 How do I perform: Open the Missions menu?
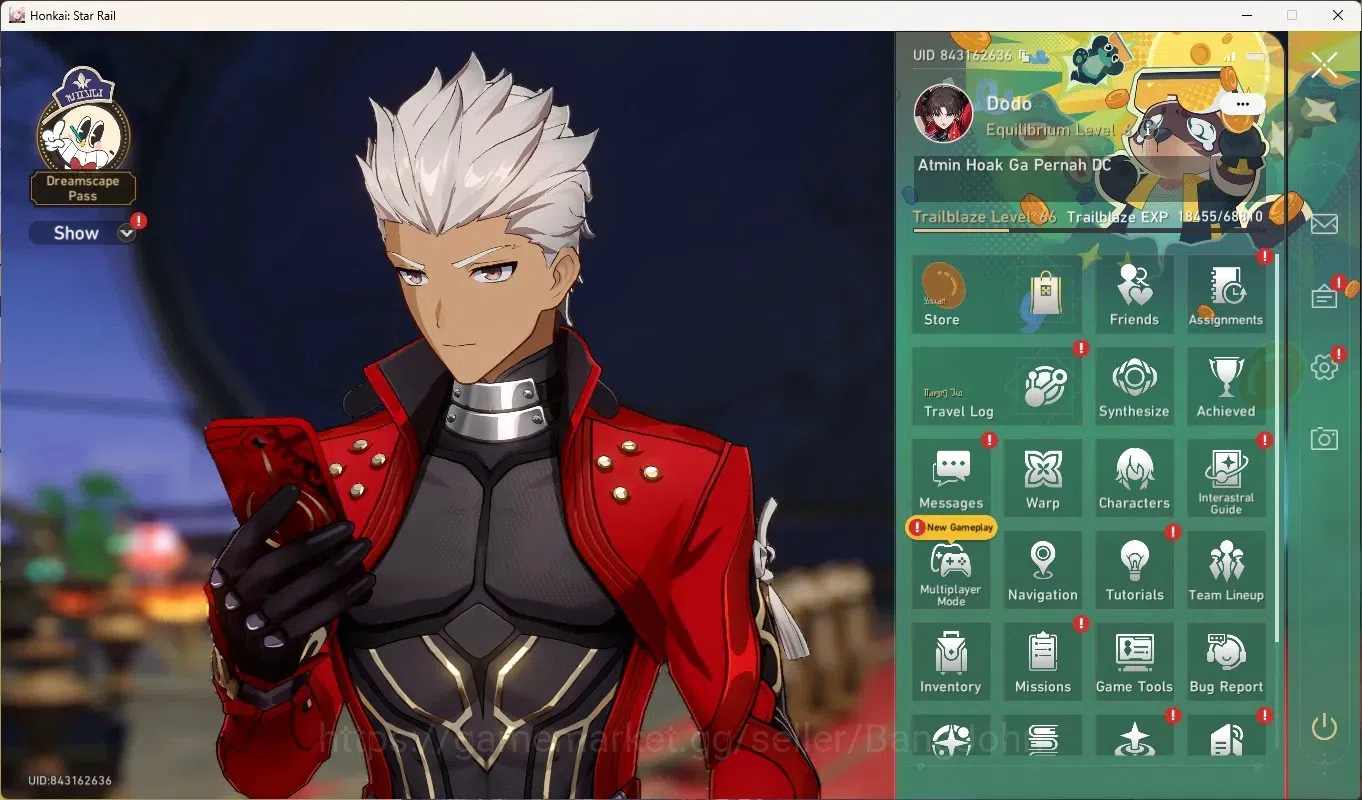(x=1042, y=662)
